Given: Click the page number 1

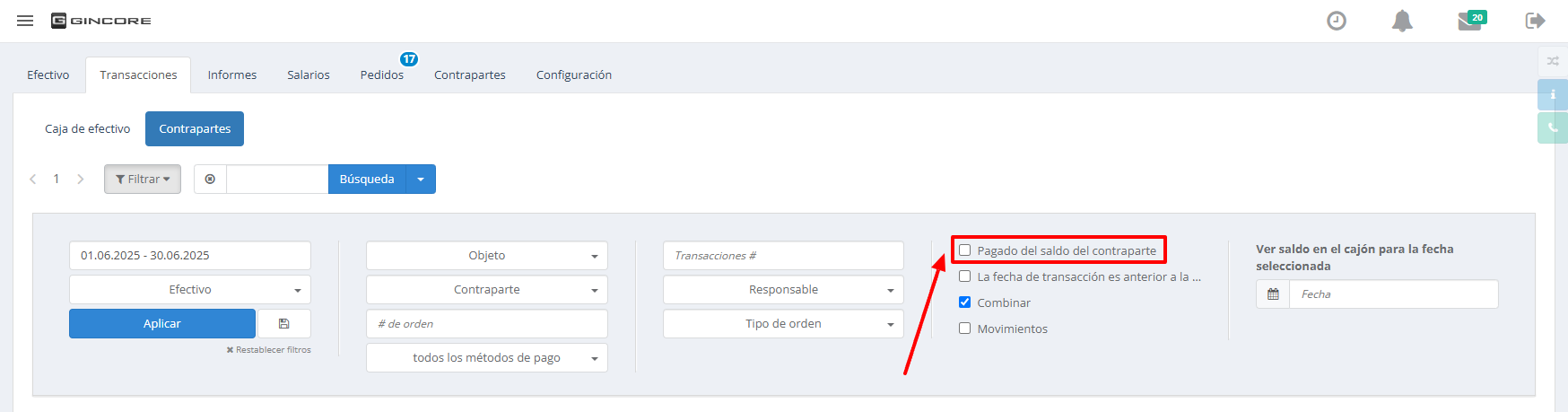Looking at the screenshot, I should coord(57,180).
